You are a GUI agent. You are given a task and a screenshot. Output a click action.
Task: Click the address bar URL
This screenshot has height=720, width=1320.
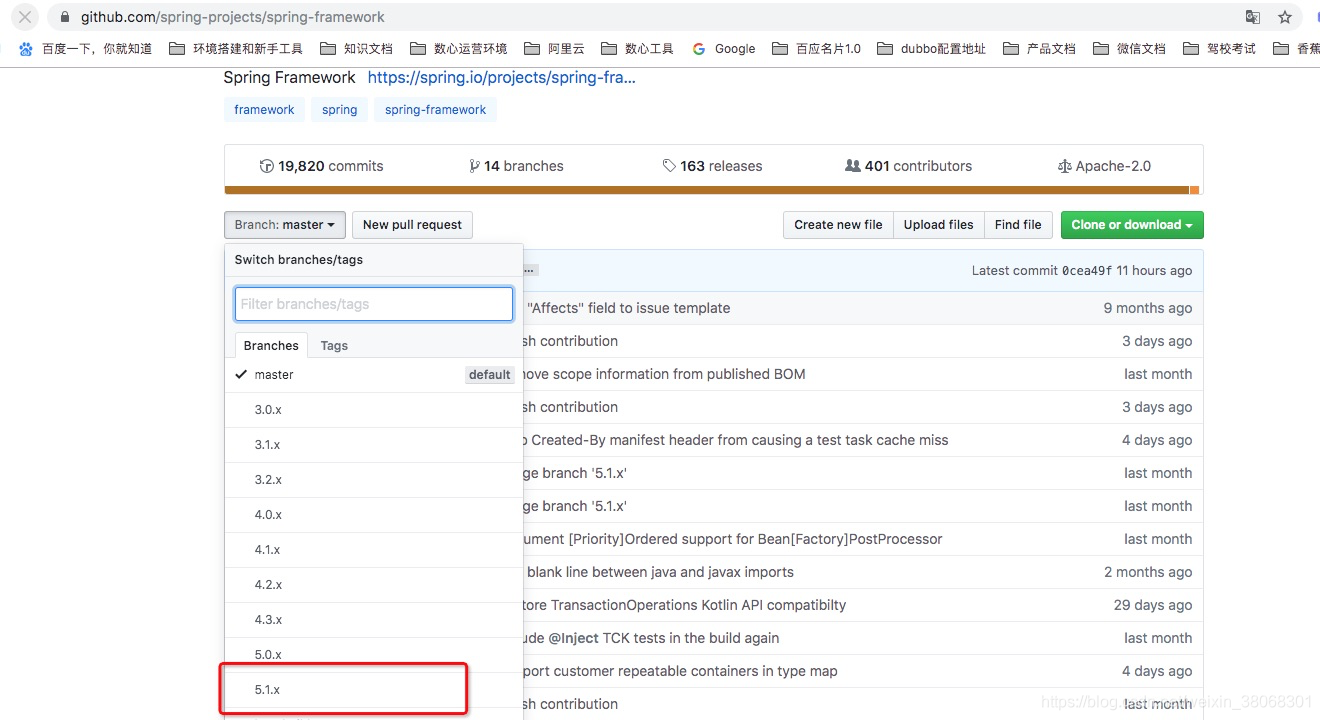pyautogui.click(x=233, y=17)
